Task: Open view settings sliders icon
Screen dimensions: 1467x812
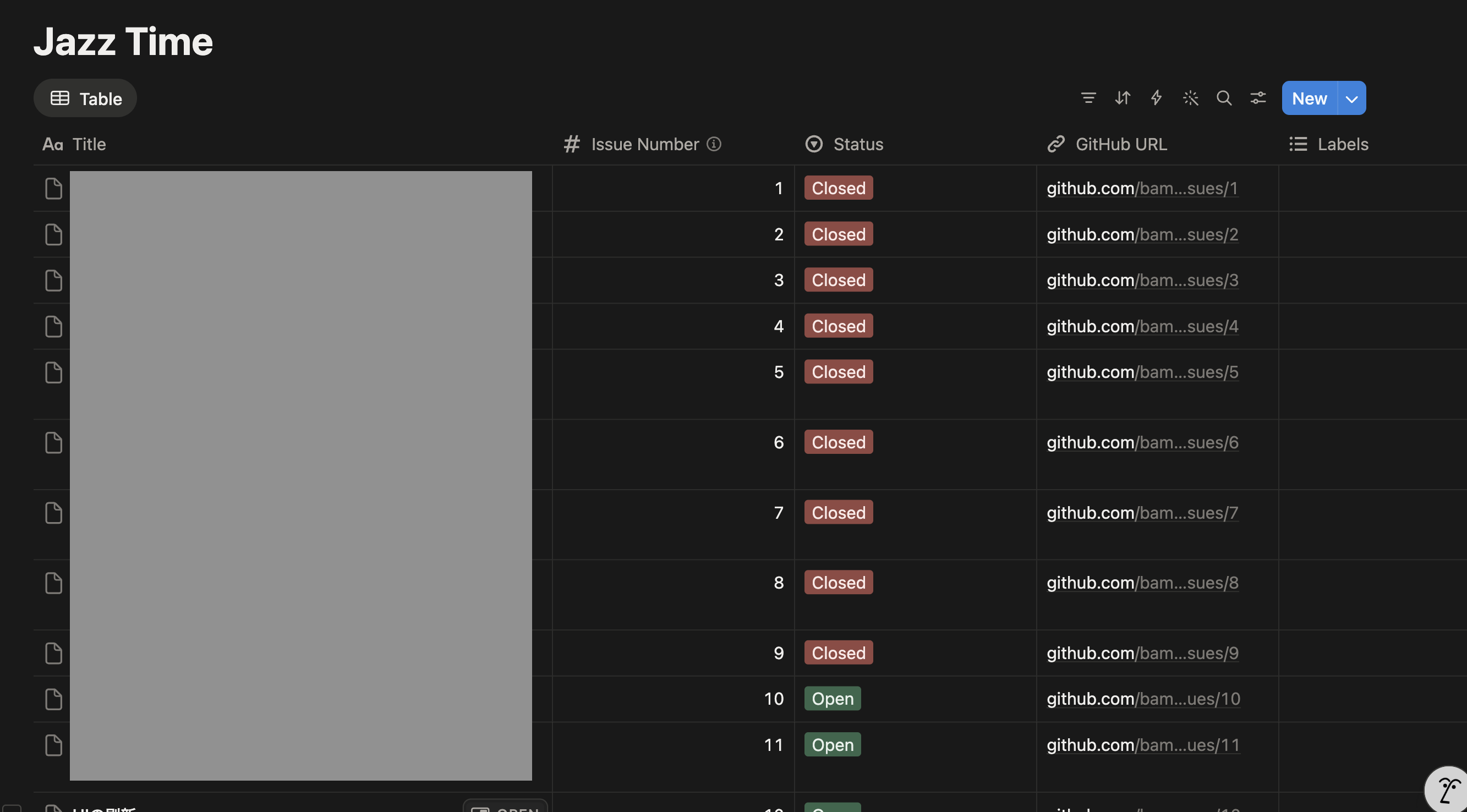Action: coord(1258,98)
